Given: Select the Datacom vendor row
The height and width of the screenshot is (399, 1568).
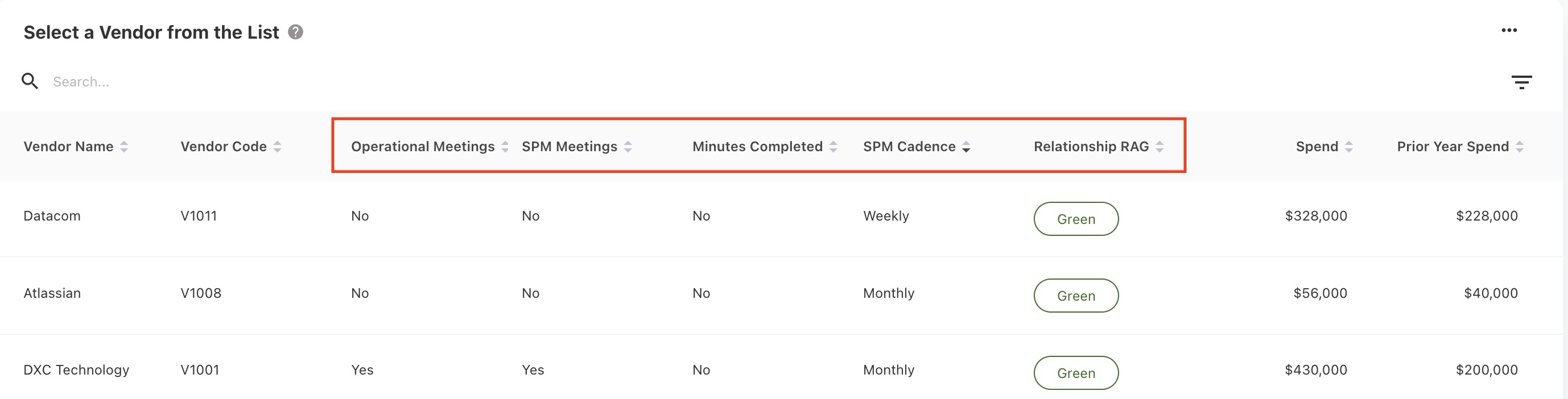Looking at the screenshot, I should click(52, 216).
